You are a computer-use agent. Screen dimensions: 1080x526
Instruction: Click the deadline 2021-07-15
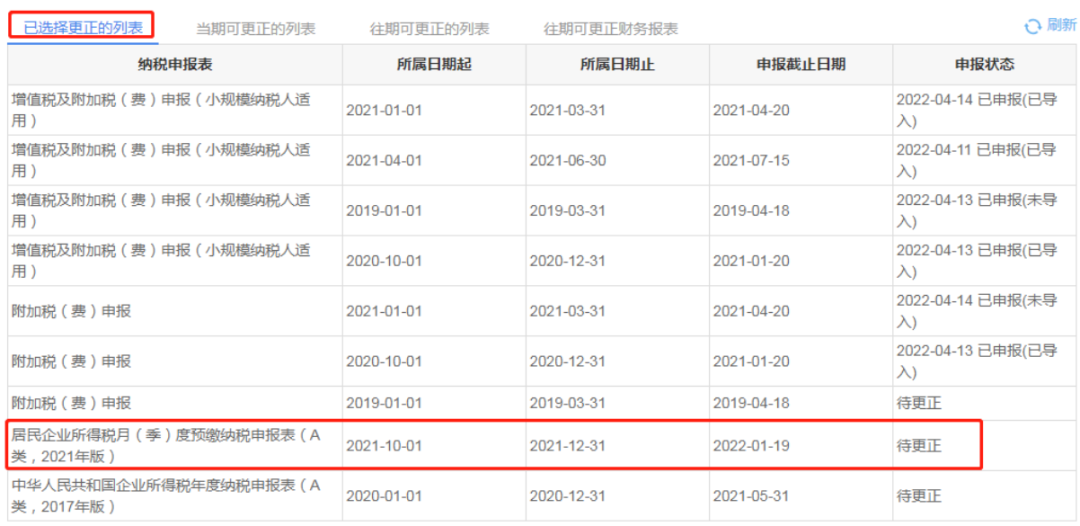(x=751, y=160)
